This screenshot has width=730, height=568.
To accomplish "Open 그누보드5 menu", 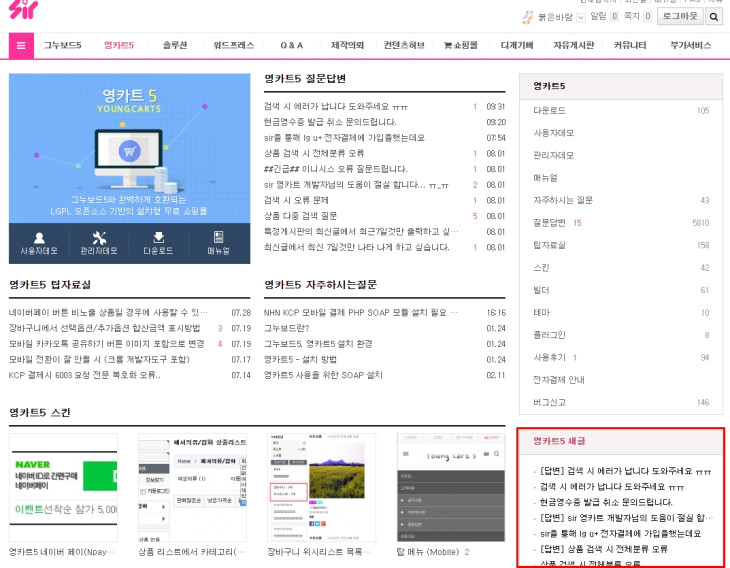I will point(62,45).
